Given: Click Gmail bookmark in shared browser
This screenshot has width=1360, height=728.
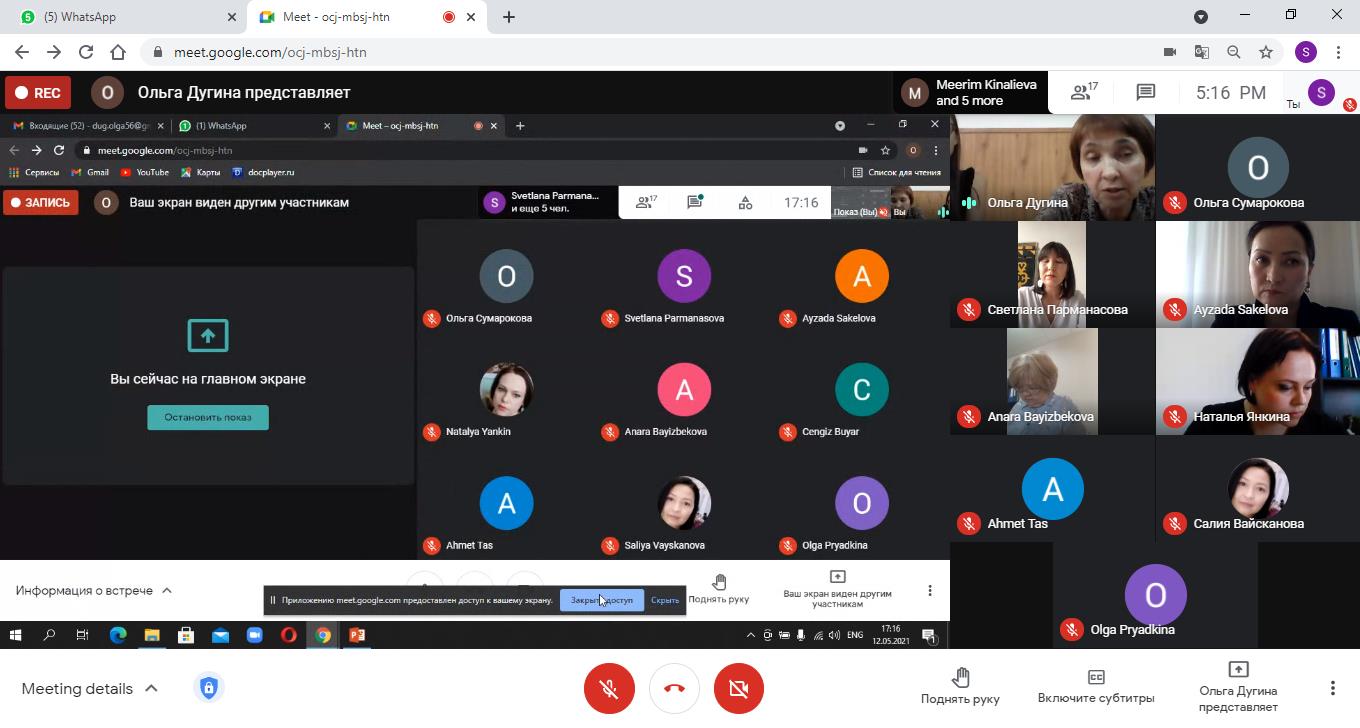Looking at the screenshot, I should 90,172.
